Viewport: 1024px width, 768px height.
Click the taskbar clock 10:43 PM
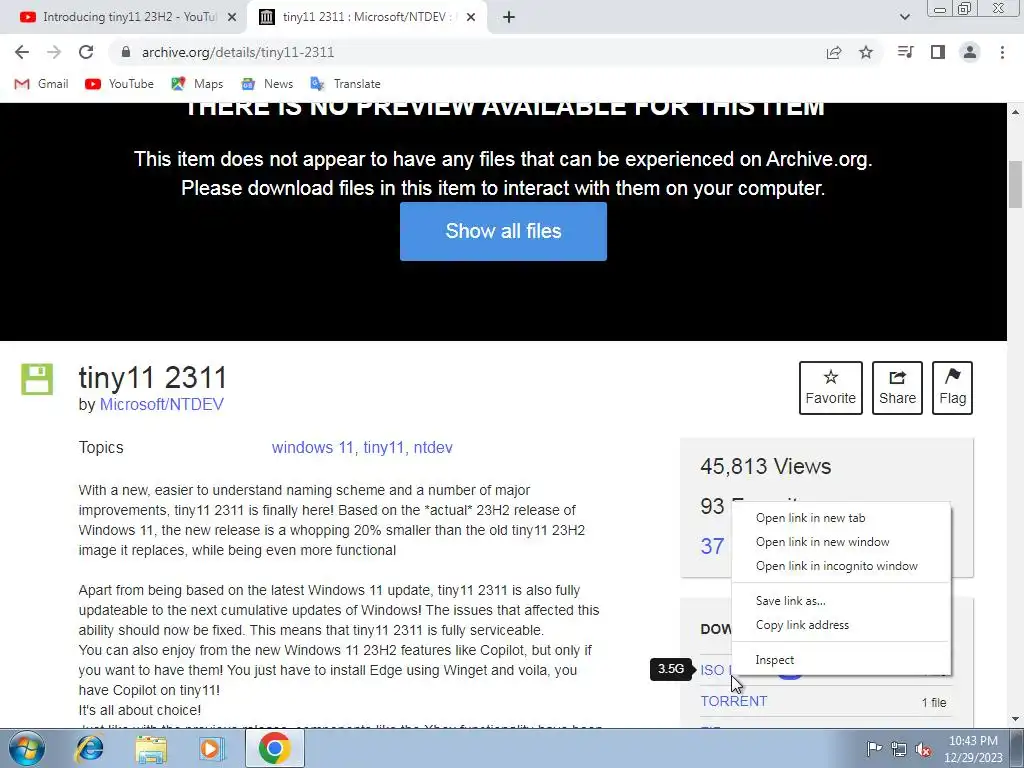(x=973, y=741)
